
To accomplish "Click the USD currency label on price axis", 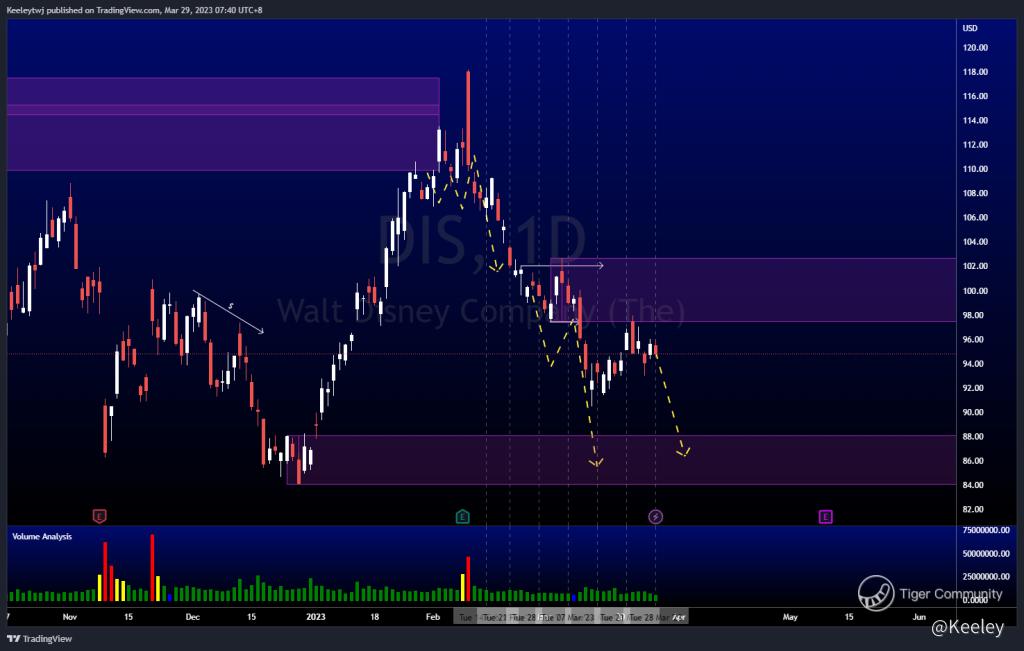I will click(x=970, y=28).
